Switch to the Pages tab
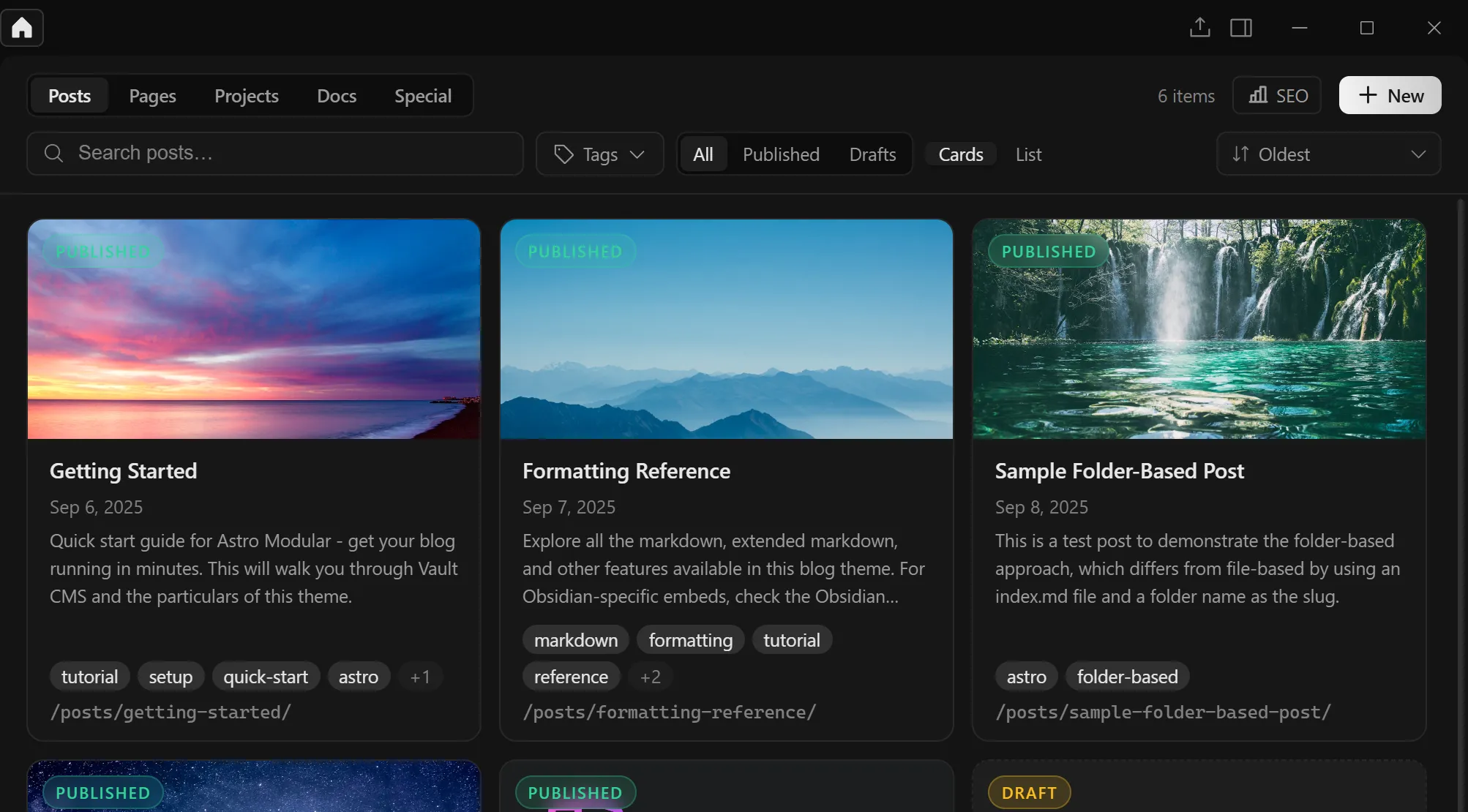 (152, 96)
